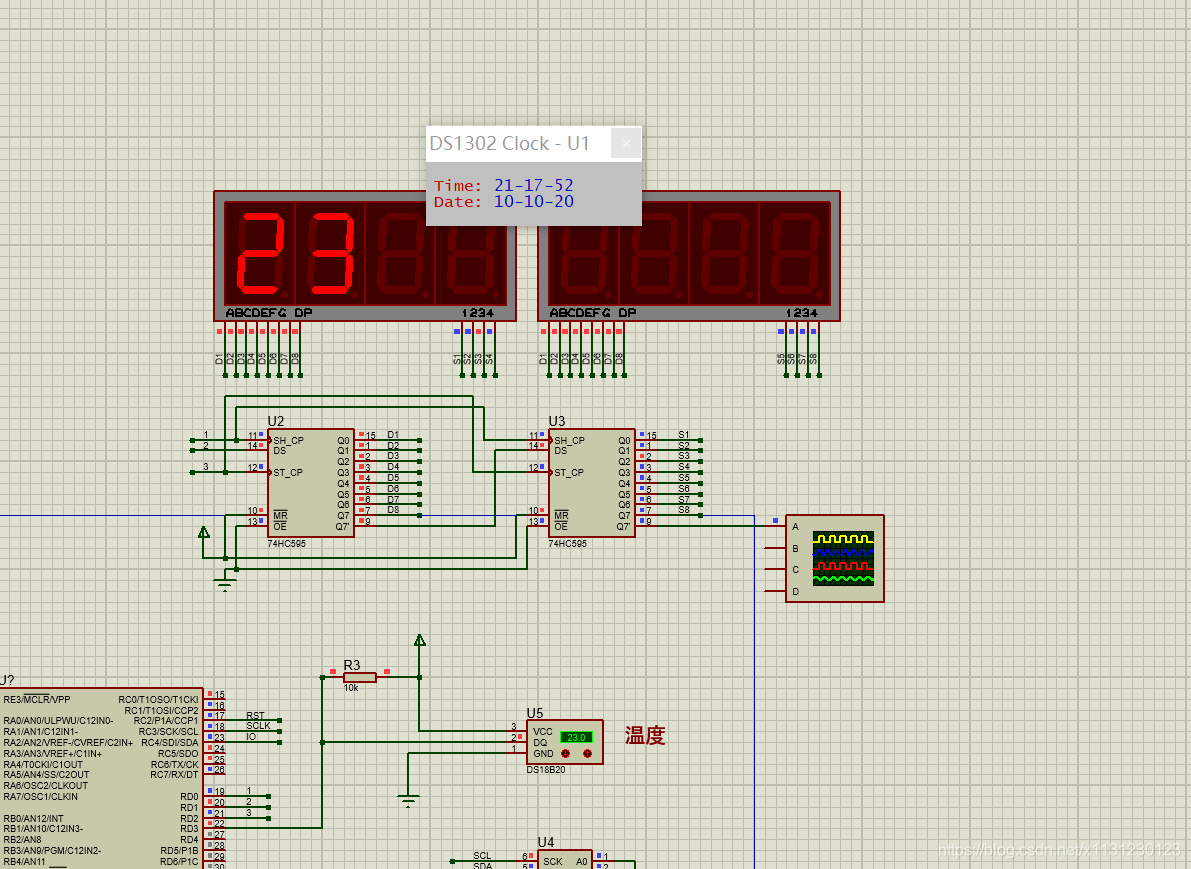Select the U4 chip with SCK pin
This screenshot has width=1191, height=869.
click(x=564, y=860)
